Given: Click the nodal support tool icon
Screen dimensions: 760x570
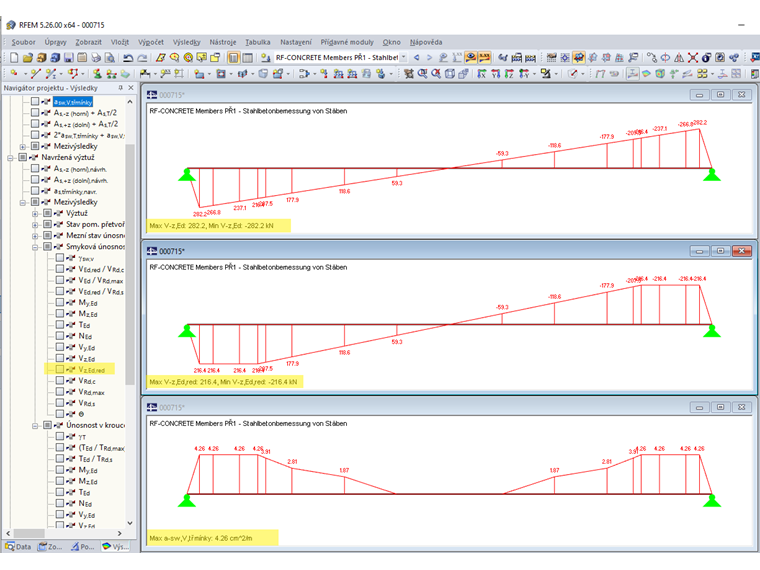Looking at the screenshot, I should coord(97,74).
